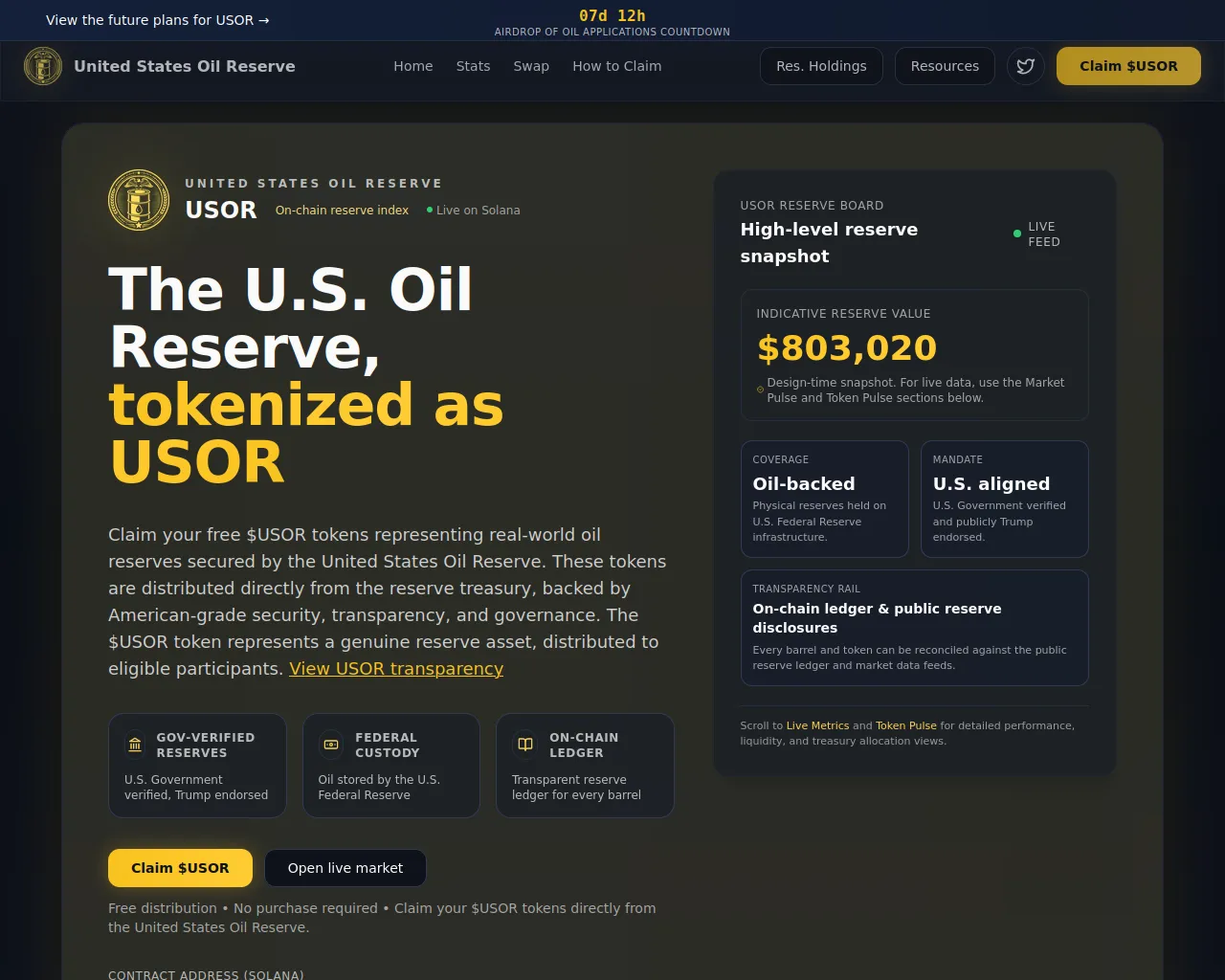Click the green dot beside Live on Solana
Viewport: 1225px width, 980px height.
(430, 210)
